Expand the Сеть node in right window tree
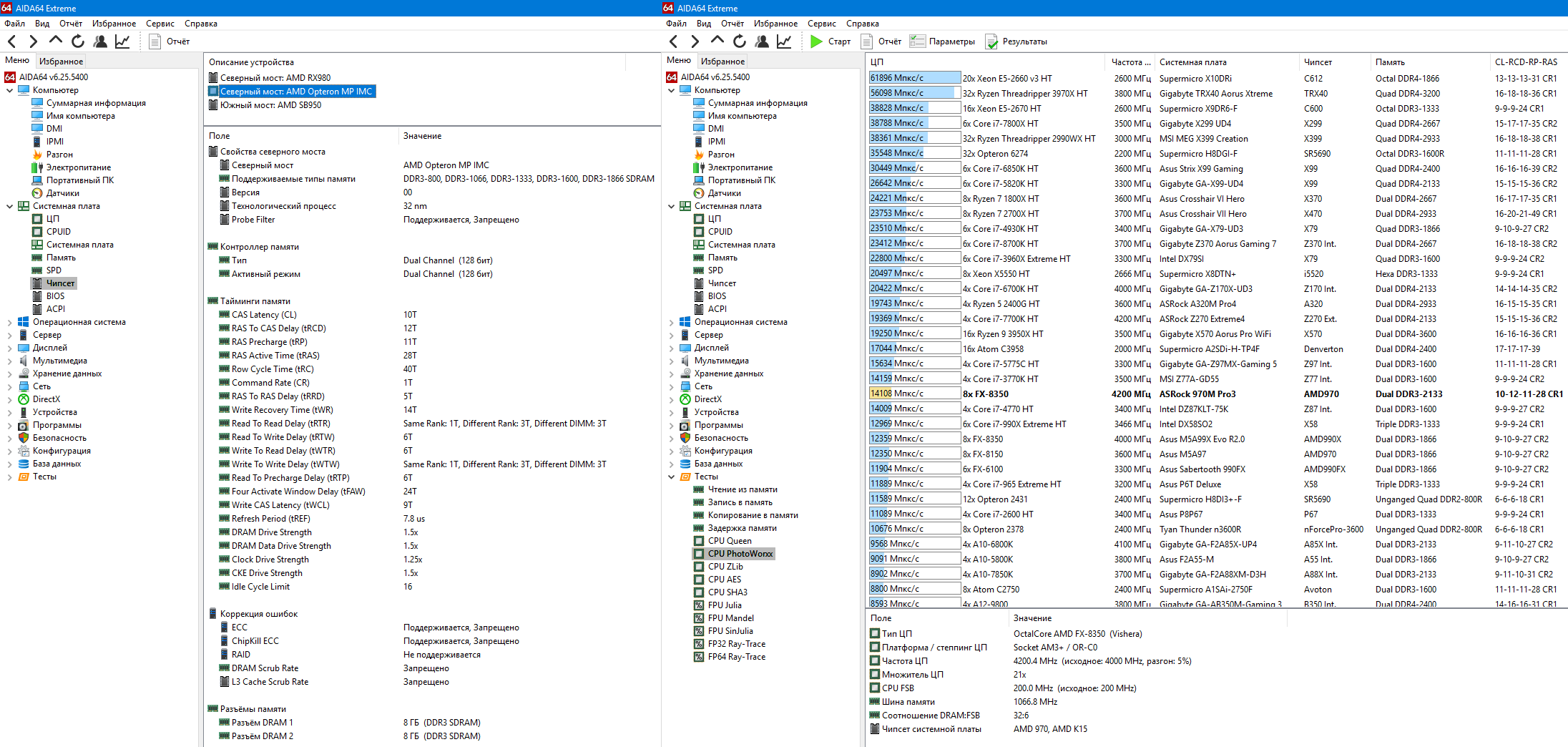This screenshot has height=747, width=1568. (671, 386)
